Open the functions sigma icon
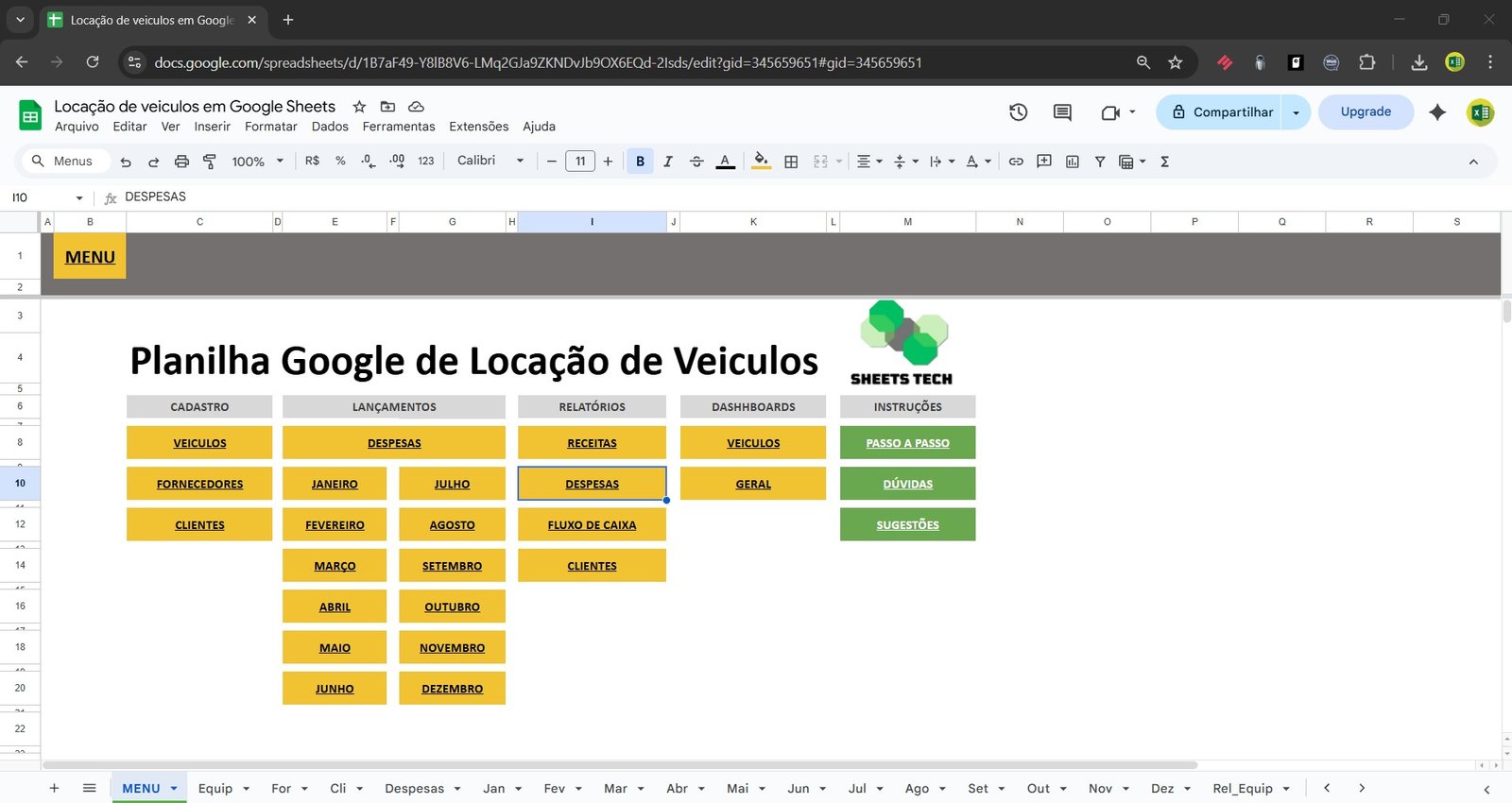The height and width of the screenshot is (803, 1512). (1164, 162)
